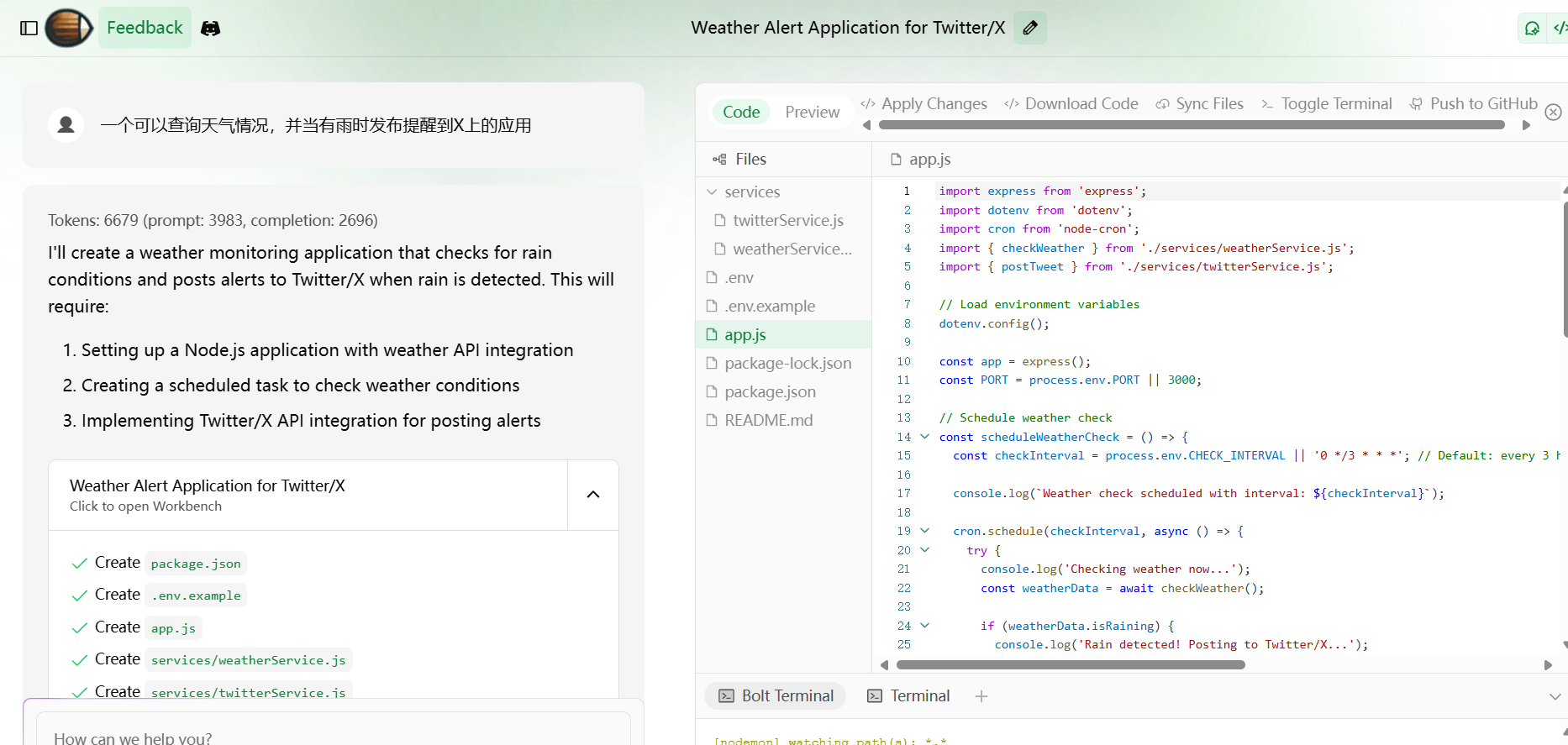Open twitterService.js in file tree
The height and width of the screenshot is (745, 1568).
pos(784,220)
